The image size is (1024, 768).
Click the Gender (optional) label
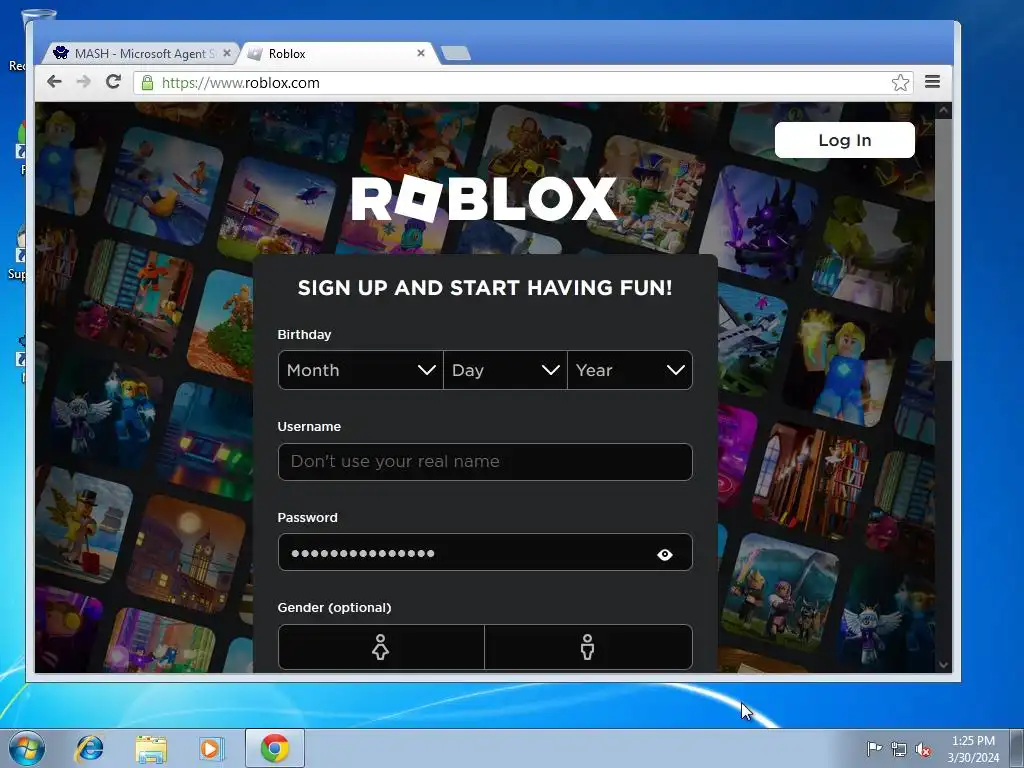334,607
